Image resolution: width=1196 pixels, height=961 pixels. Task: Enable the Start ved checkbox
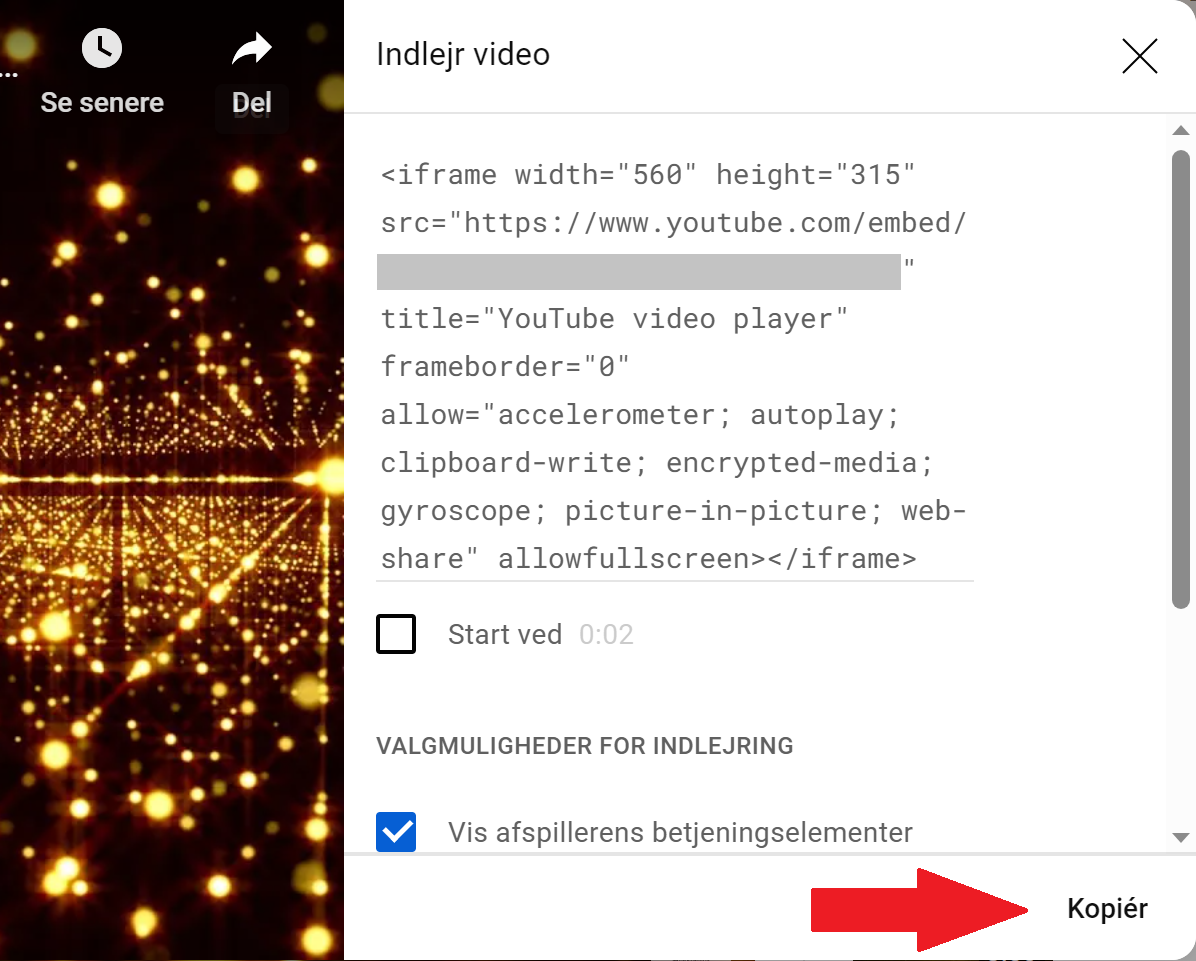coord(396,634)
